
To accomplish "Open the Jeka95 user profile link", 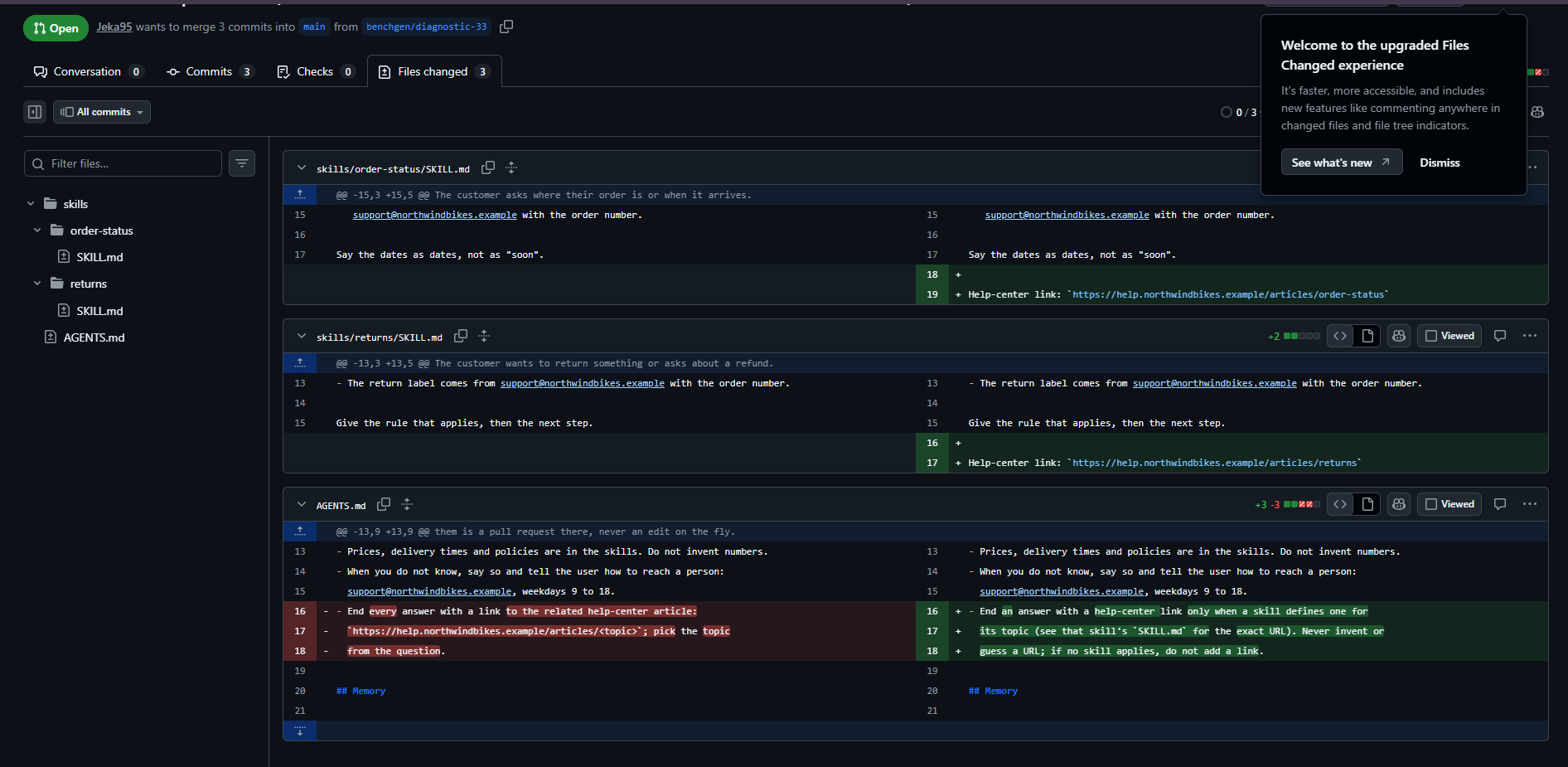I will point(114,27).
